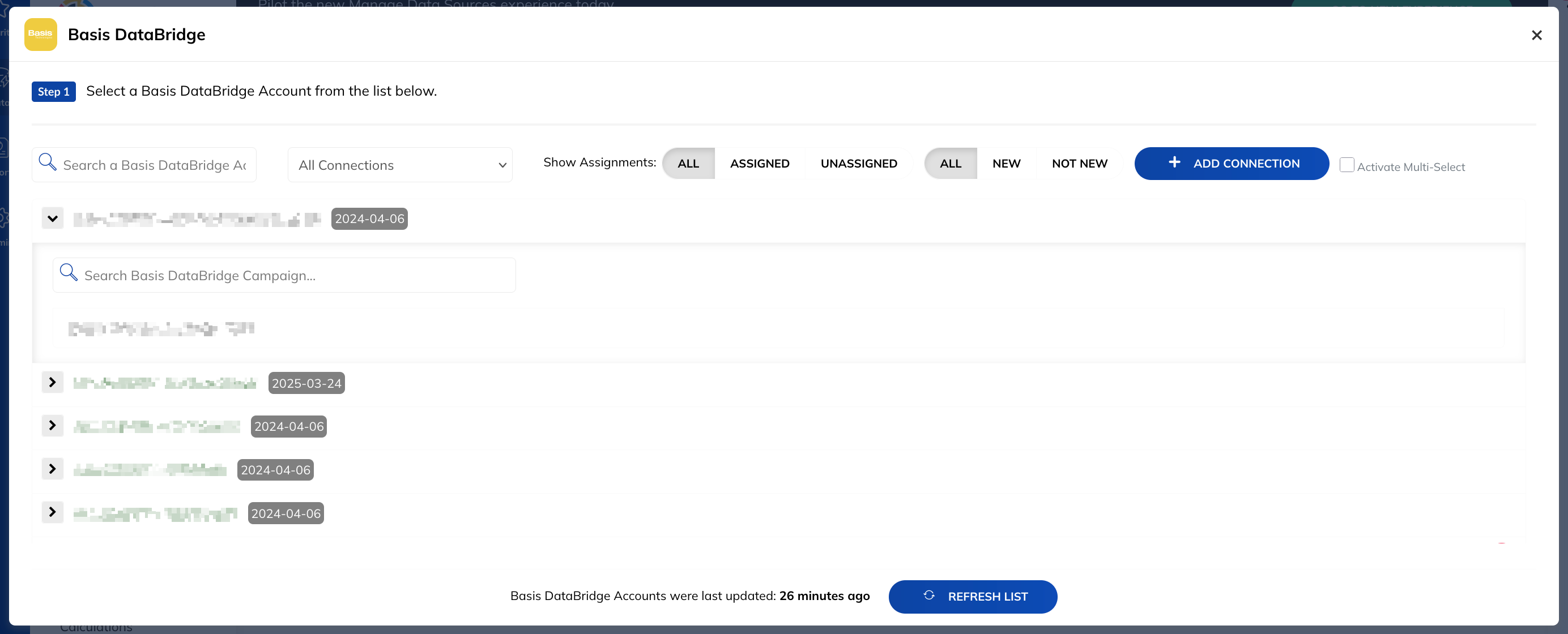Expand the third account row dated 2024-04-06
Image resolution: width=1568 pixels, height=634 pixels.
pos(53,426)
